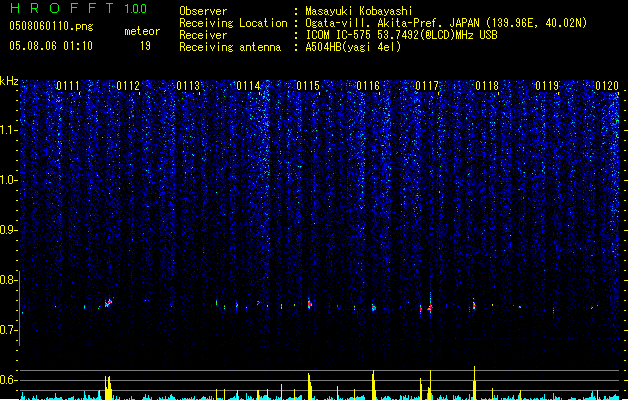This screenshot has width=629, height=400.
Task: Click the tallest yellow intensity peak near 0118
Action: 475,383
